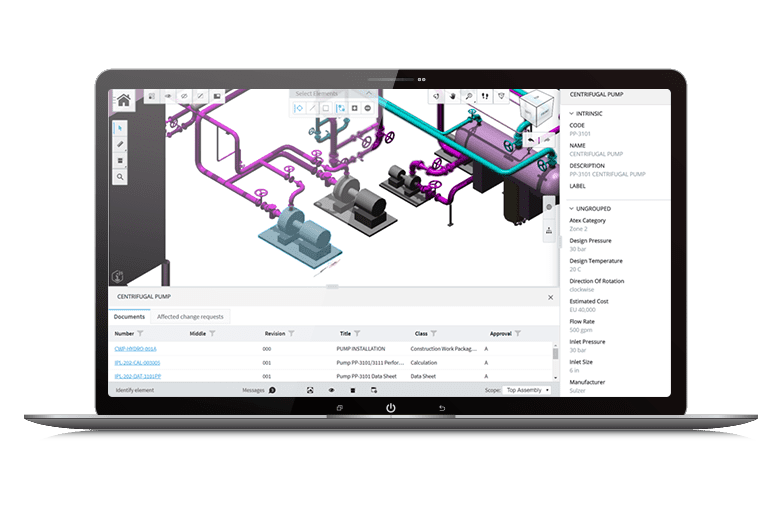
Task: Select the measure ruler tool
Action: 120,144
